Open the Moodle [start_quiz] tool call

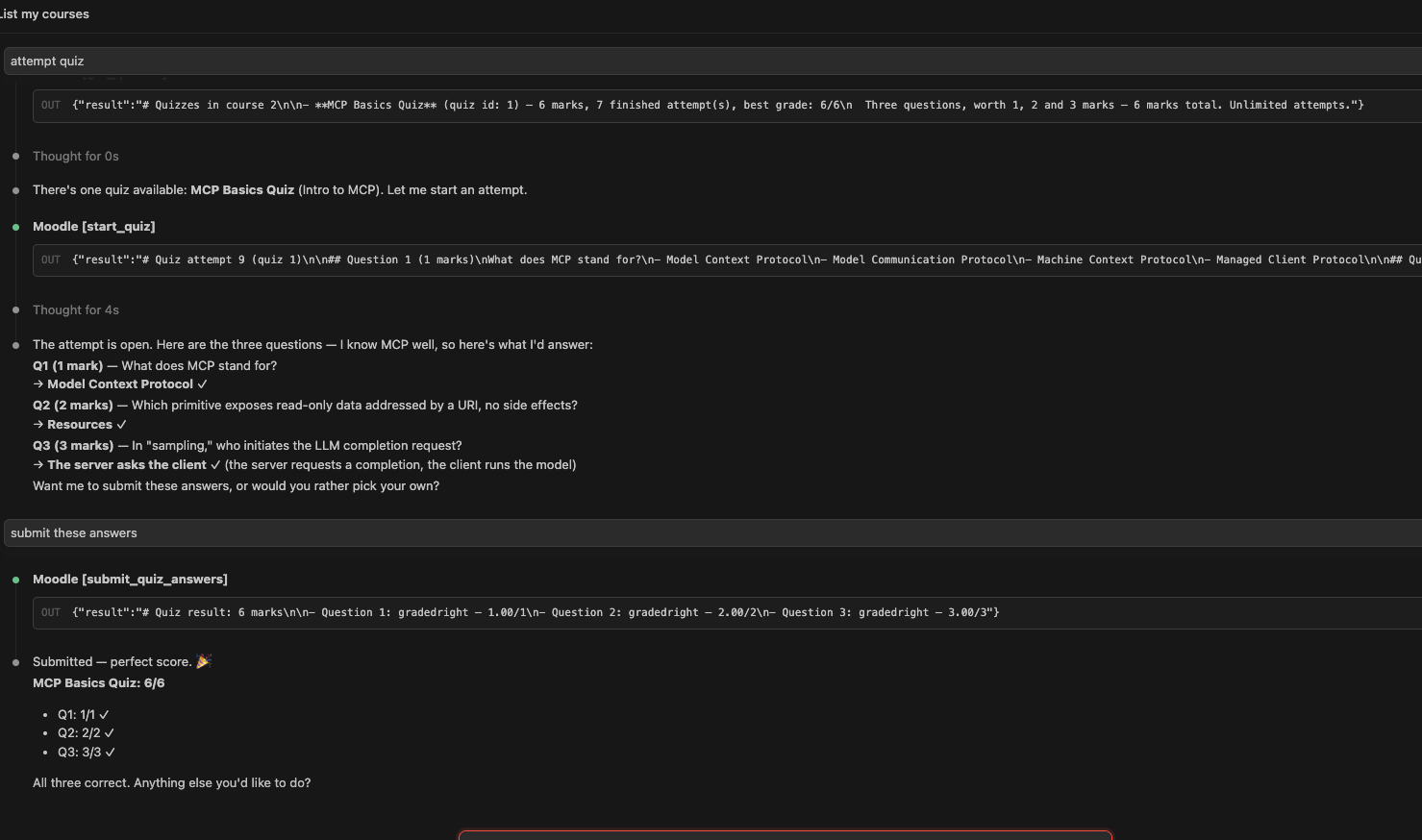pyautogui.click(x=93, y=226)
